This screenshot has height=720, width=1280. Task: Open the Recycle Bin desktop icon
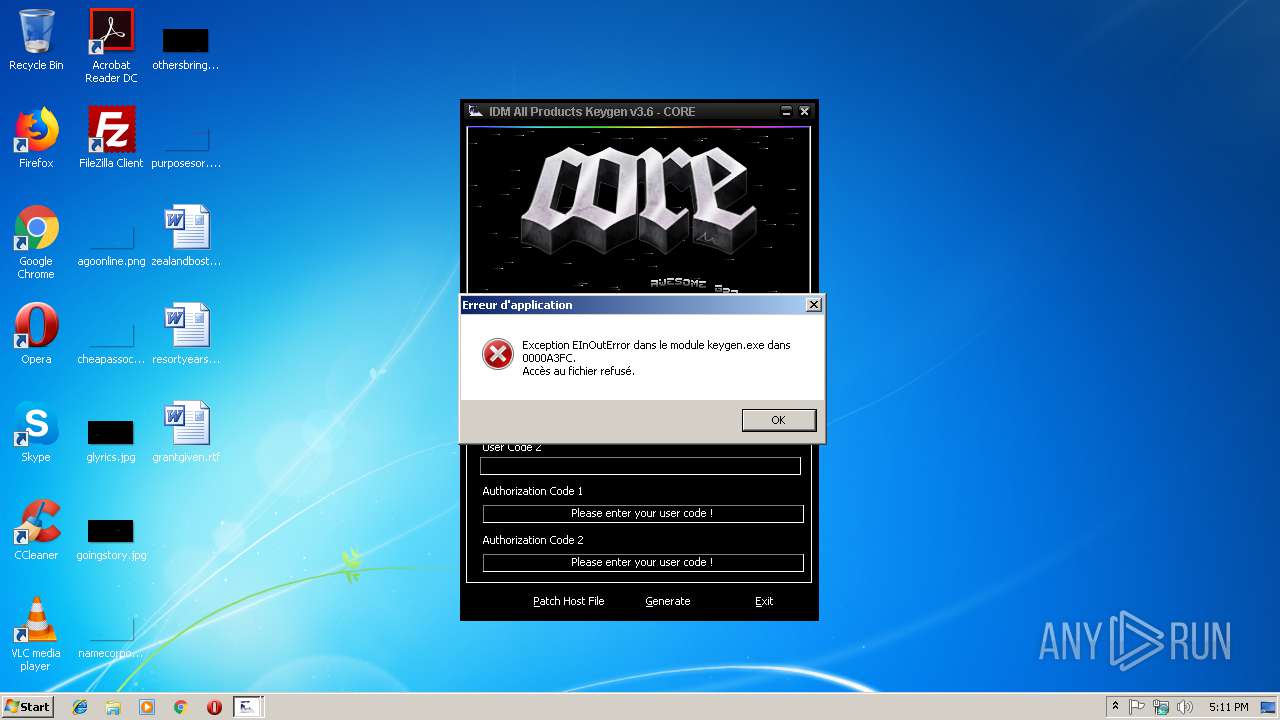click(36, 41)
